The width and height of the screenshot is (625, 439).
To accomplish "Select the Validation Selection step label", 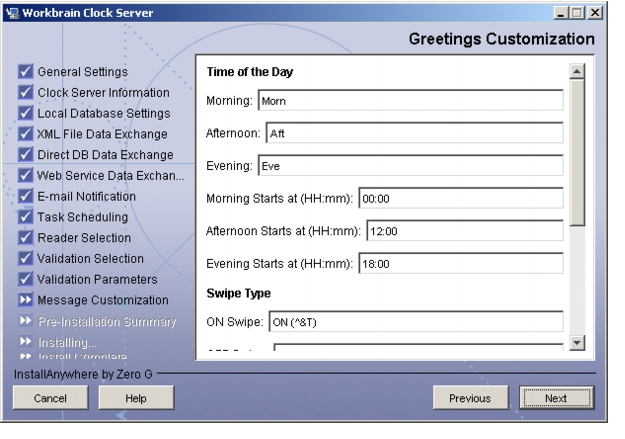I will coord(90,258).
